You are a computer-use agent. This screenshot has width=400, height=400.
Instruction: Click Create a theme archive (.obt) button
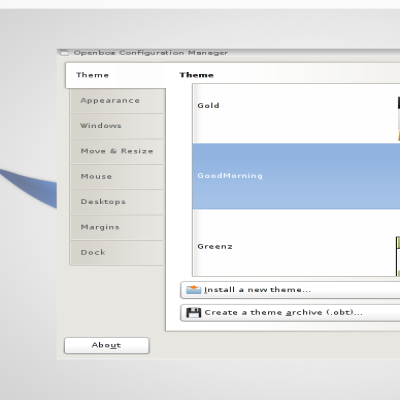click(290, 313)
